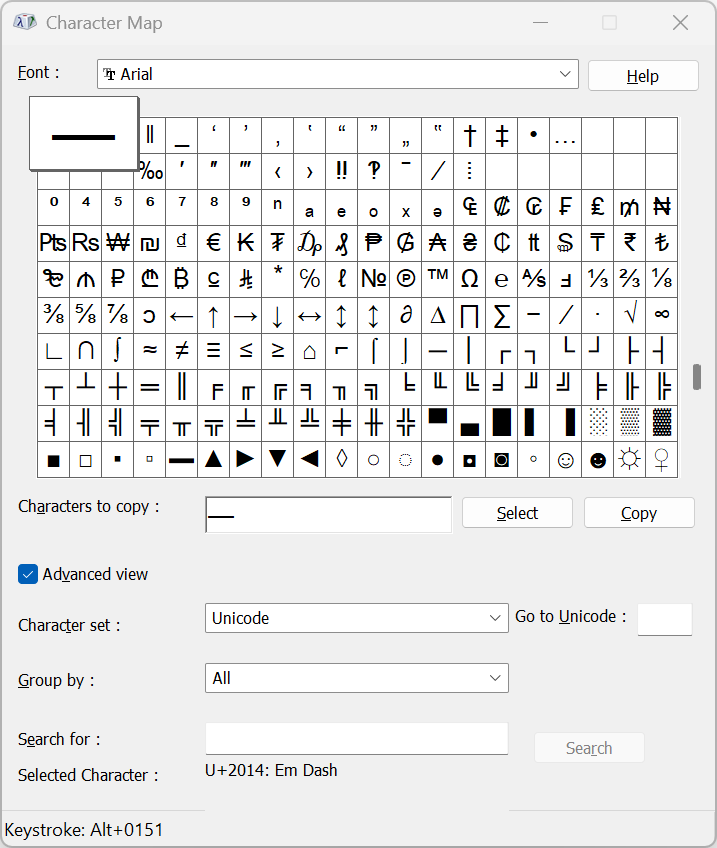Select the per mille ‰ character
The image size is (717, 848).
tap(152, 171)
